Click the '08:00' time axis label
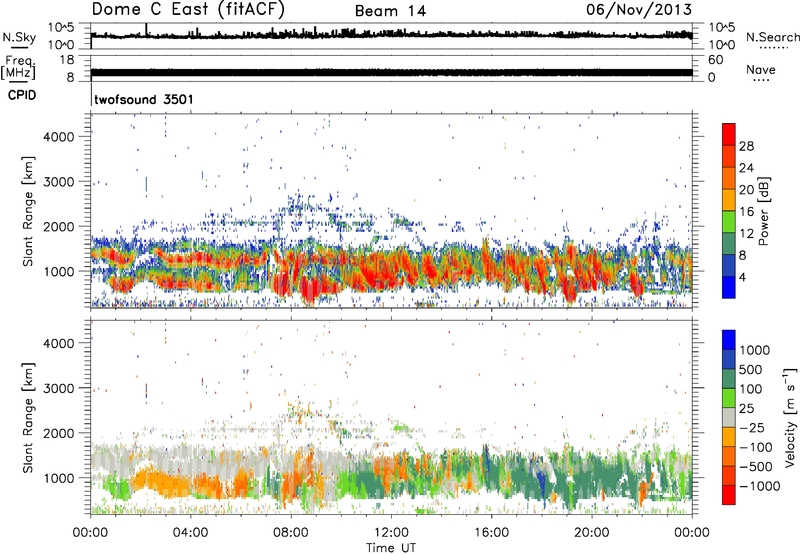 click(x=291, y=533)
